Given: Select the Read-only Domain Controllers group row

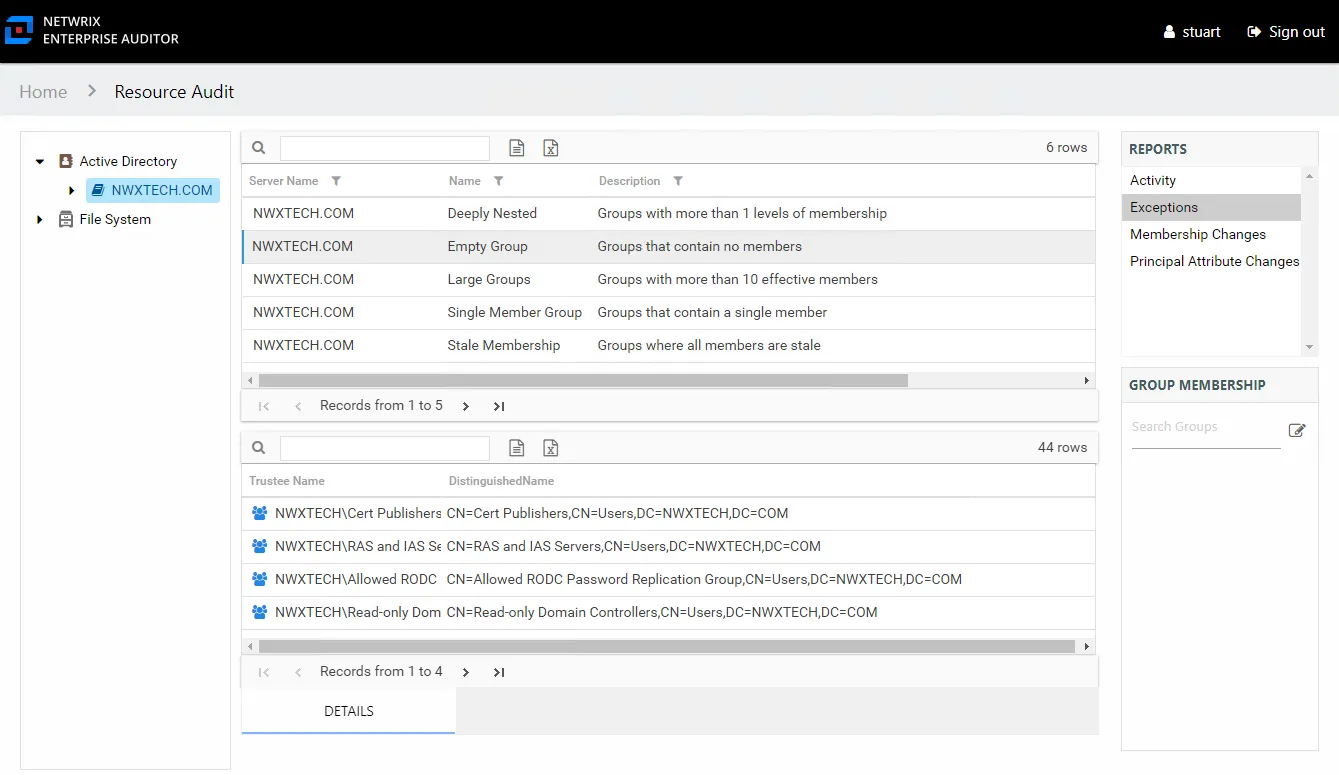Looking at the screenshot, I should point(668,612).
